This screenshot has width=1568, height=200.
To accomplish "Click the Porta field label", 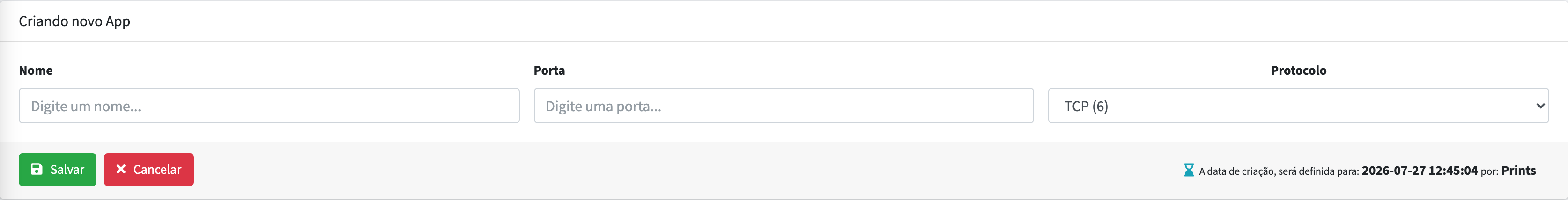I will tap(549, 71).
